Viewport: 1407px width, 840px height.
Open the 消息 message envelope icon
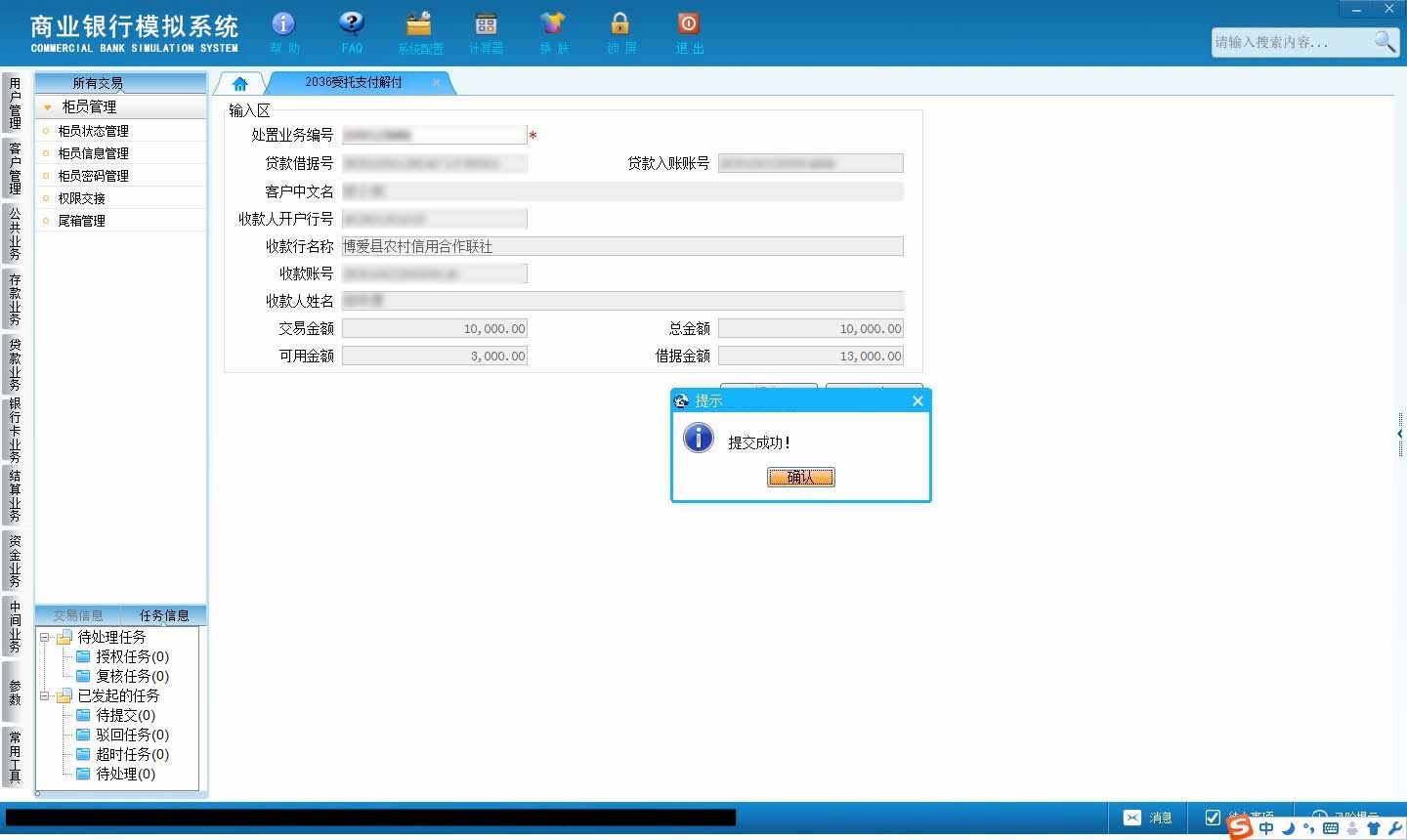click(x=1131, y=818)
